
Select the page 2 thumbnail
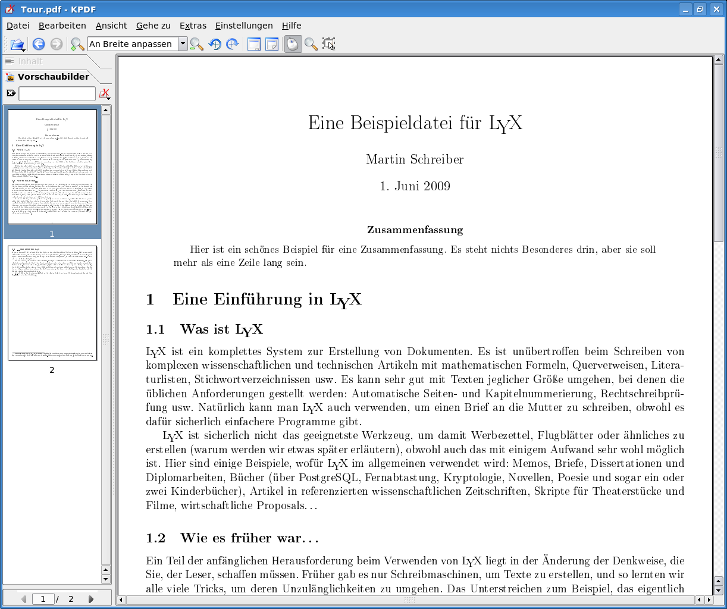(x=52, y=303)
